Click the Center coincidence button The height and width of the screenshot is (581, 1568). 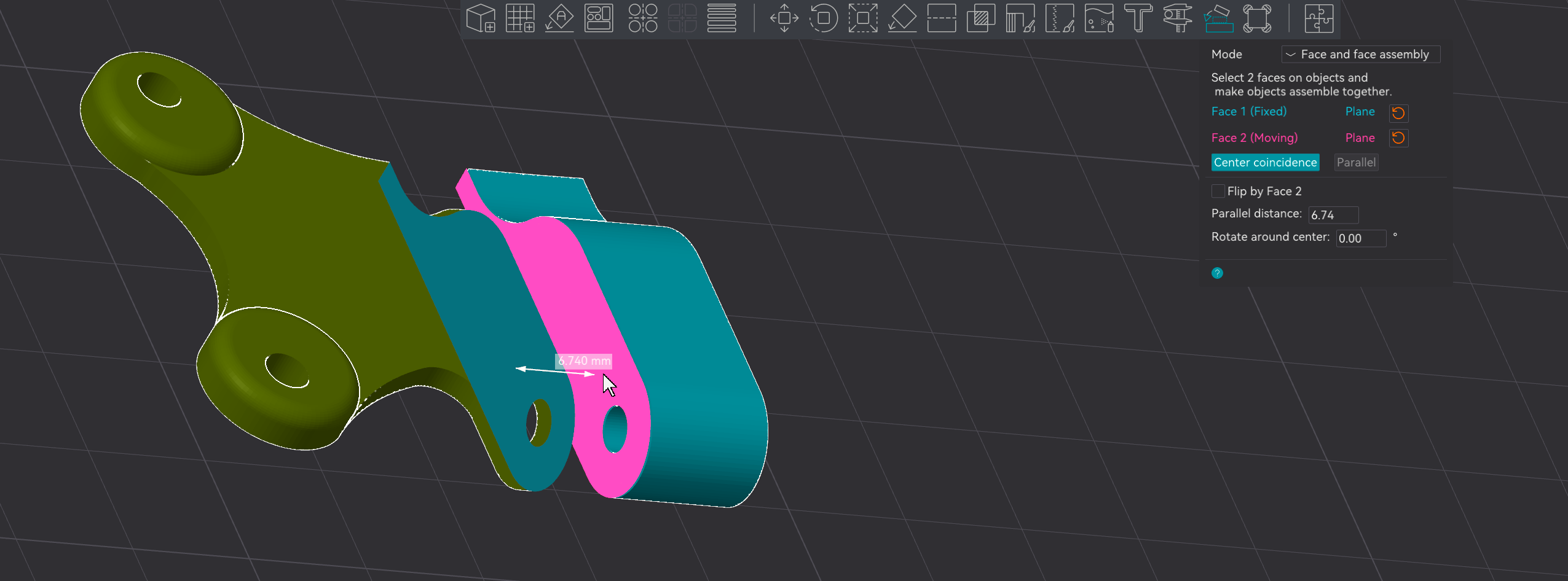pyautogui.click(x=1265, y=162)
